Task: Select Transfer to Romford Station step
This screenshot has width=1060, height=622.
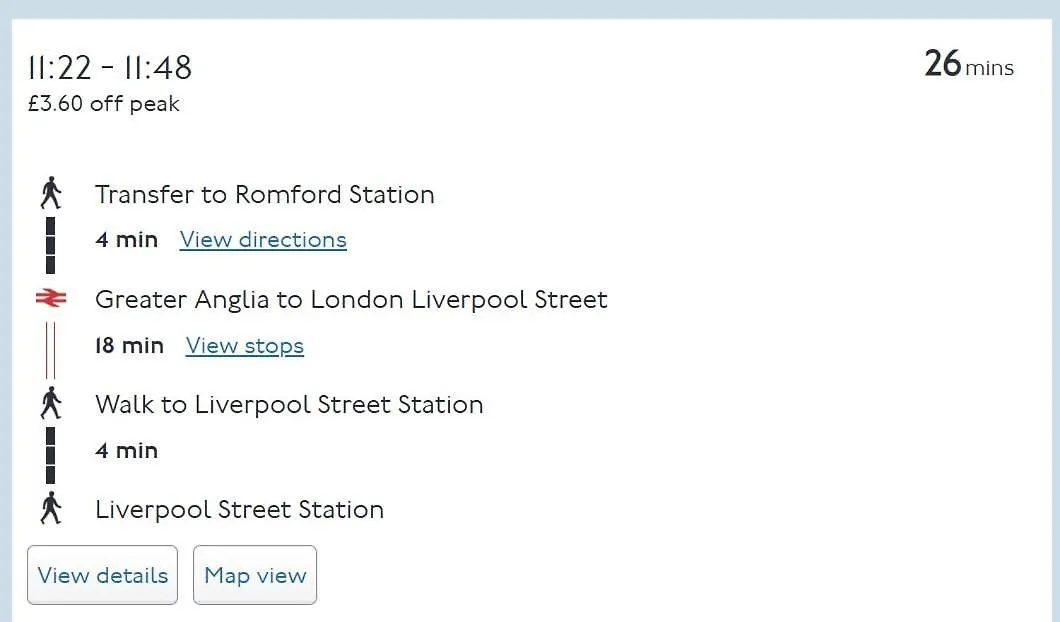Action: point(264,195)
